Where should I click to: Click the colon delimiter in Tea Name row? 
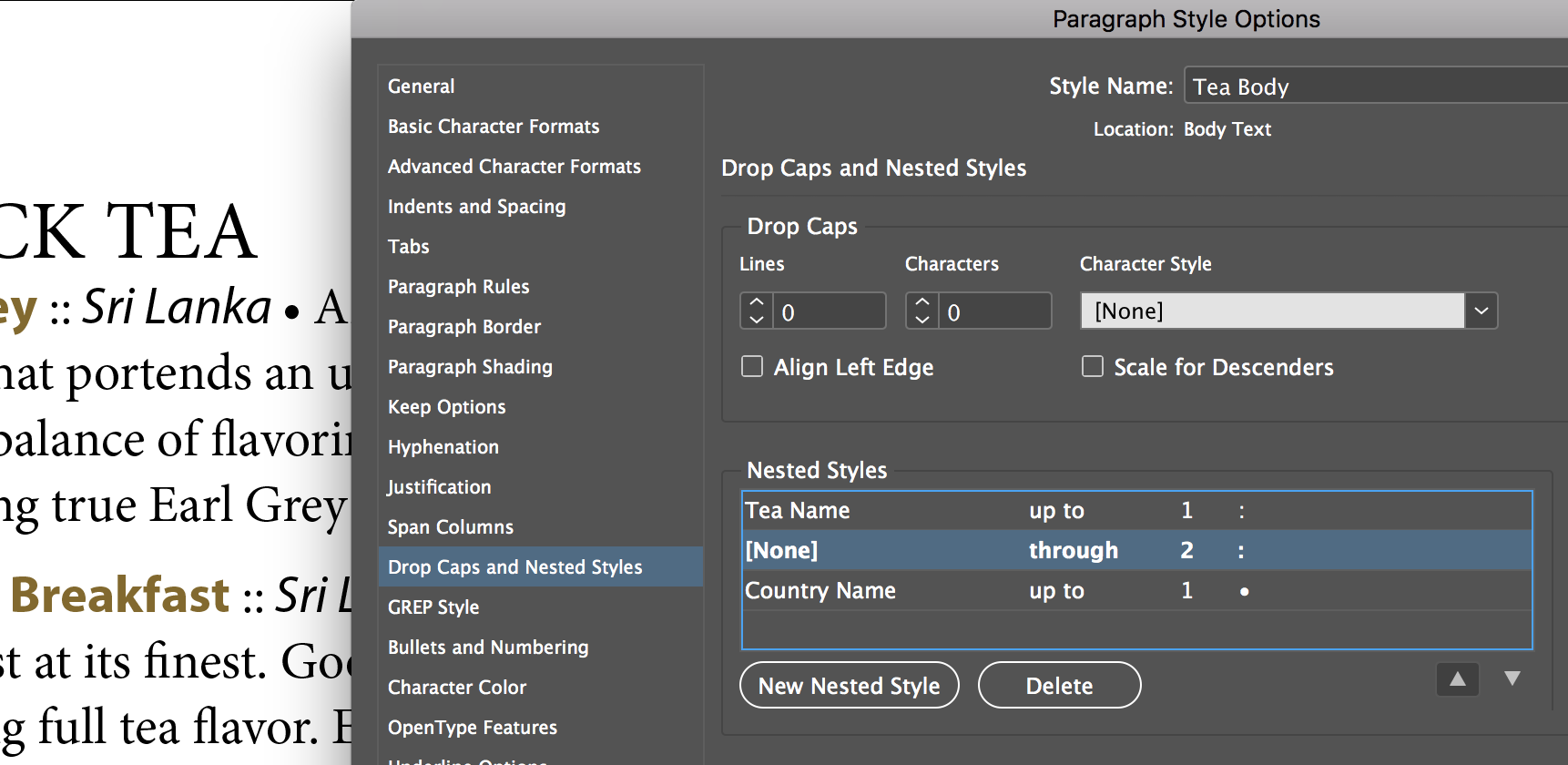point(1241,512)
